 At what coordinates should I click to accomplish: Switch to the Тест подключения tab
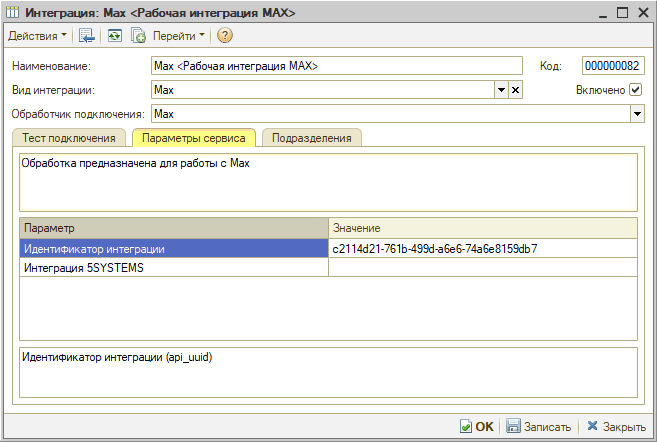tap(69, 138)
